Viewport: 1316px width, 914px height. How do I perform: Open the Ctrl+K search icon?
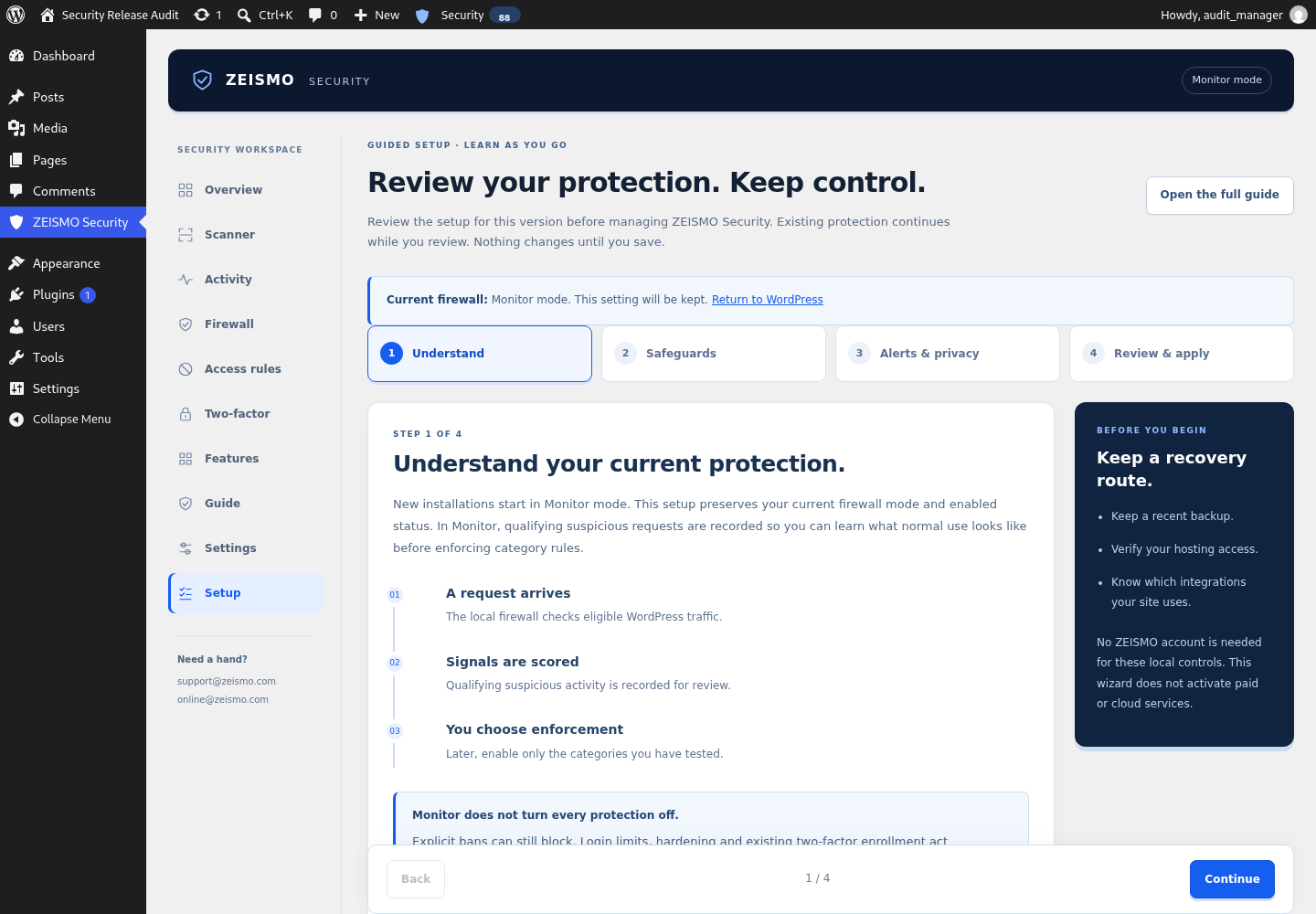click(244, 15)
